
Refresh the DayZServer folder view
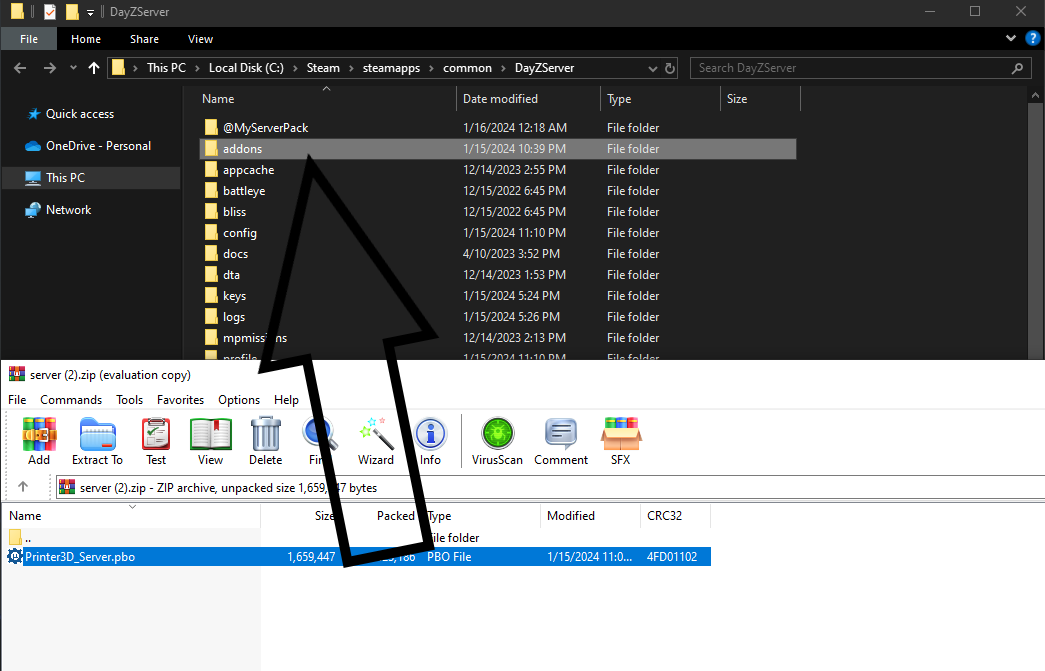pyautogui.click(x=669, y=68)
